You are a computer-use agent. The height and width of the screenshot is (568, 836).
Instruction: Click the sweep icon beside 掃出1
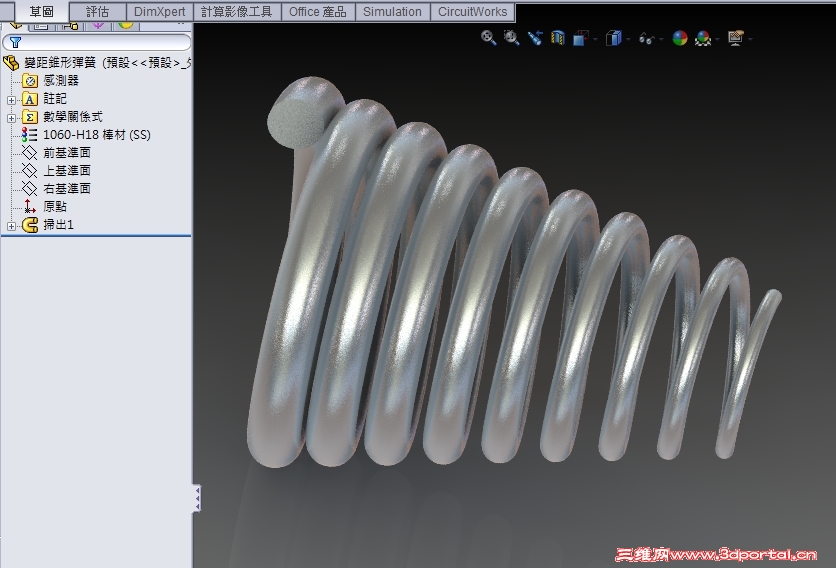pyautogui.click(x=30, y=225)
